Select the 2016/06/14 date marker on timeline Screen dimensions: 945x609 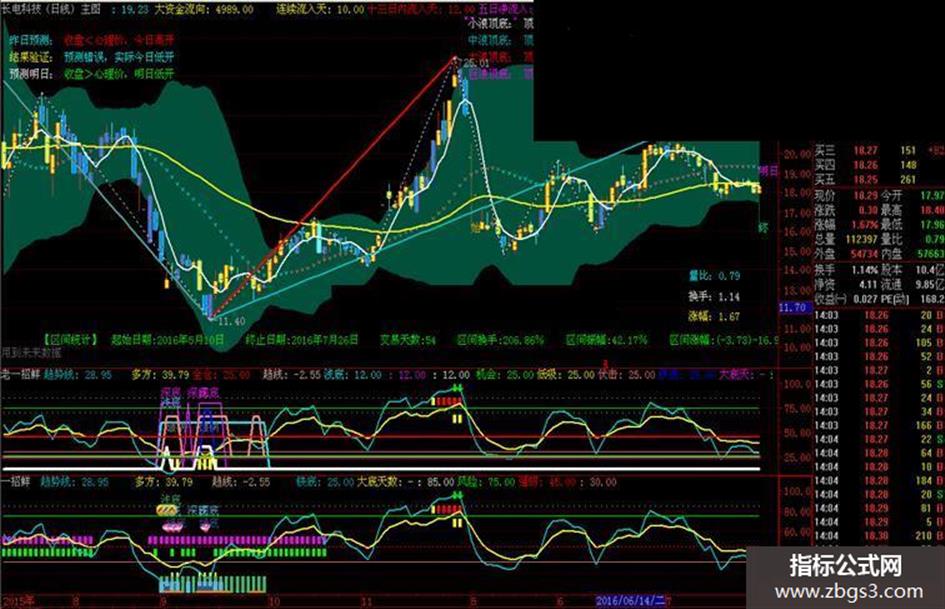(630, 601)
